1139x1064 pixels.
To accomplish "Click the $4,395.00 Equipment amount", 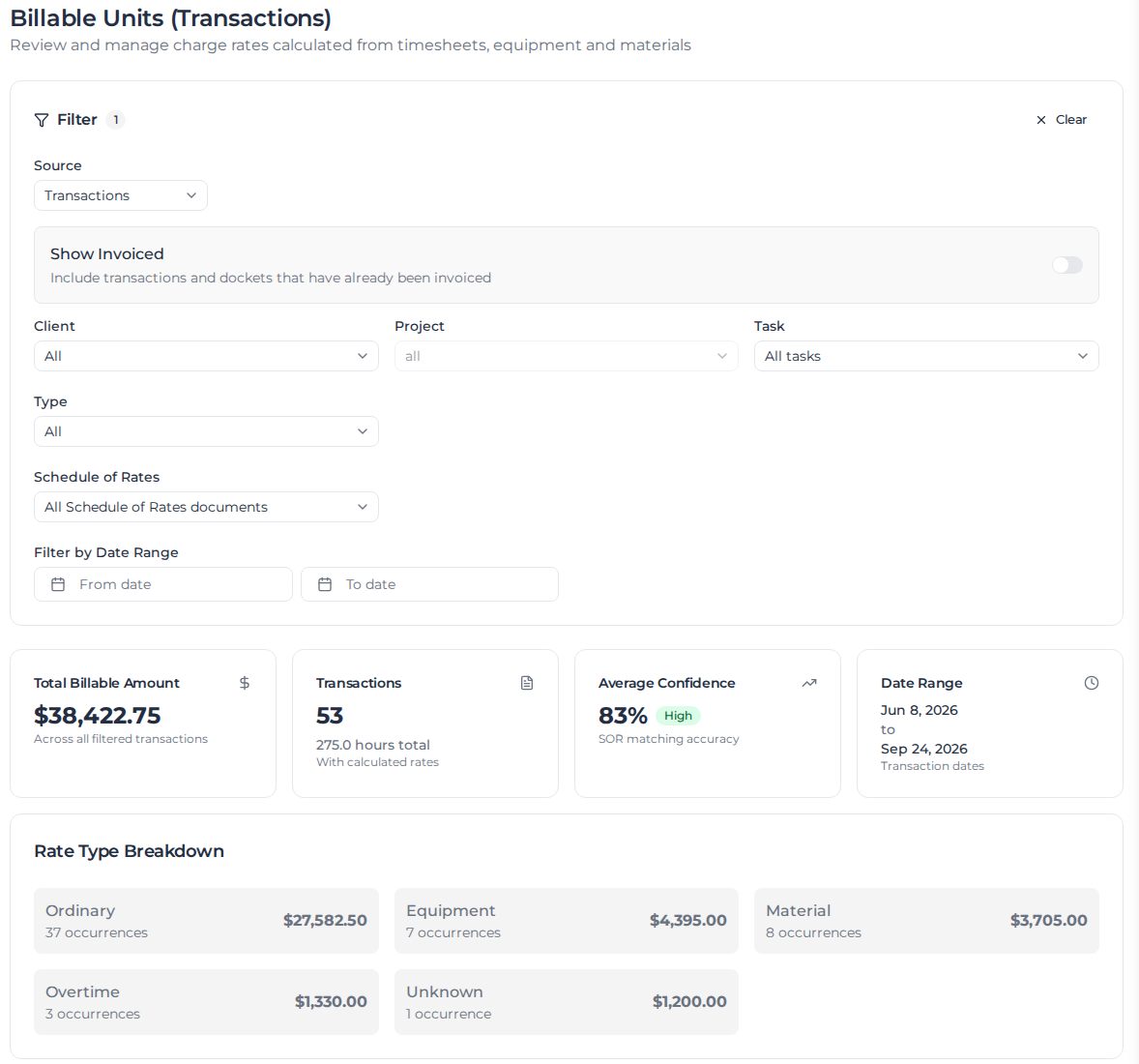I will coord(687,921).
